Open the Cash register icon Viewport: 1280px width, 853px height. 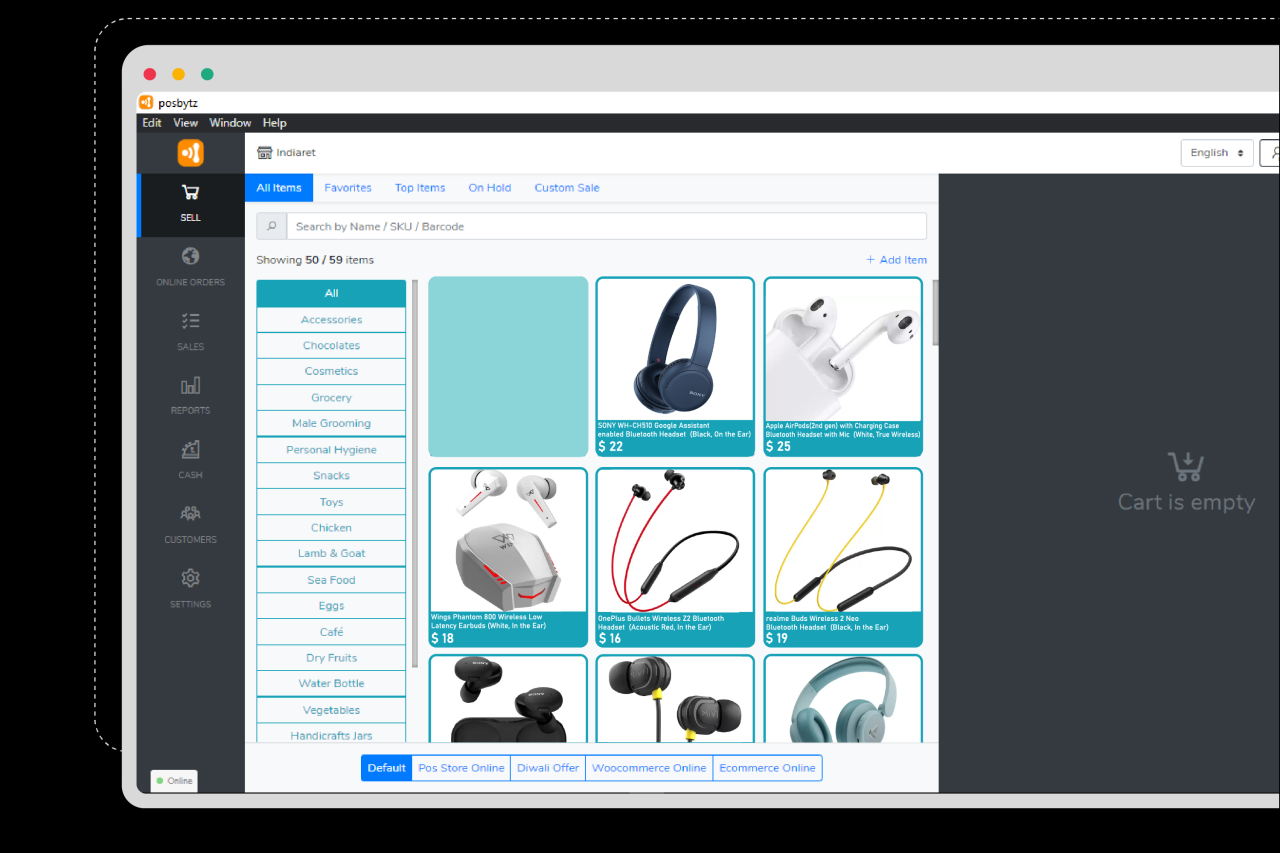[190, 450]
